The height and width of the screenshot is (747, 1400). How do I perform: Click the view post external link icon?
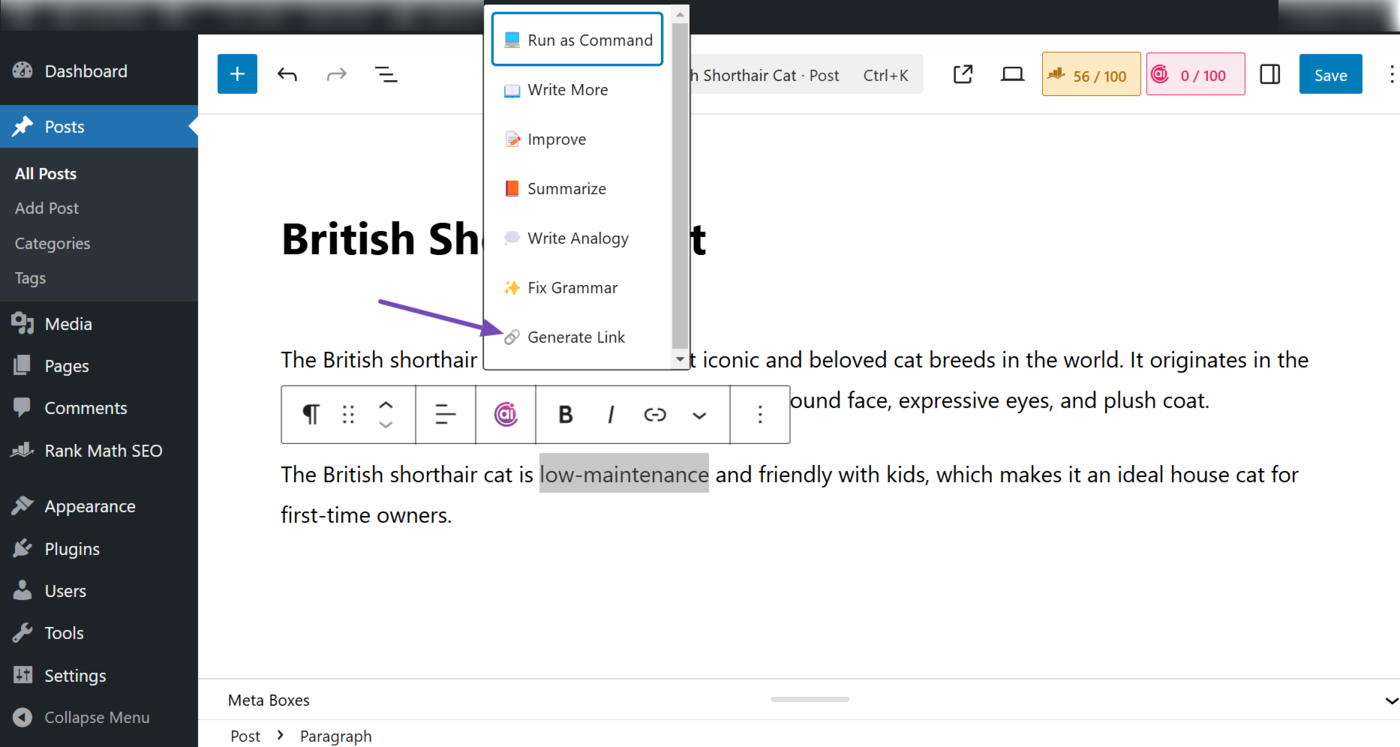(x=963, y=74)
